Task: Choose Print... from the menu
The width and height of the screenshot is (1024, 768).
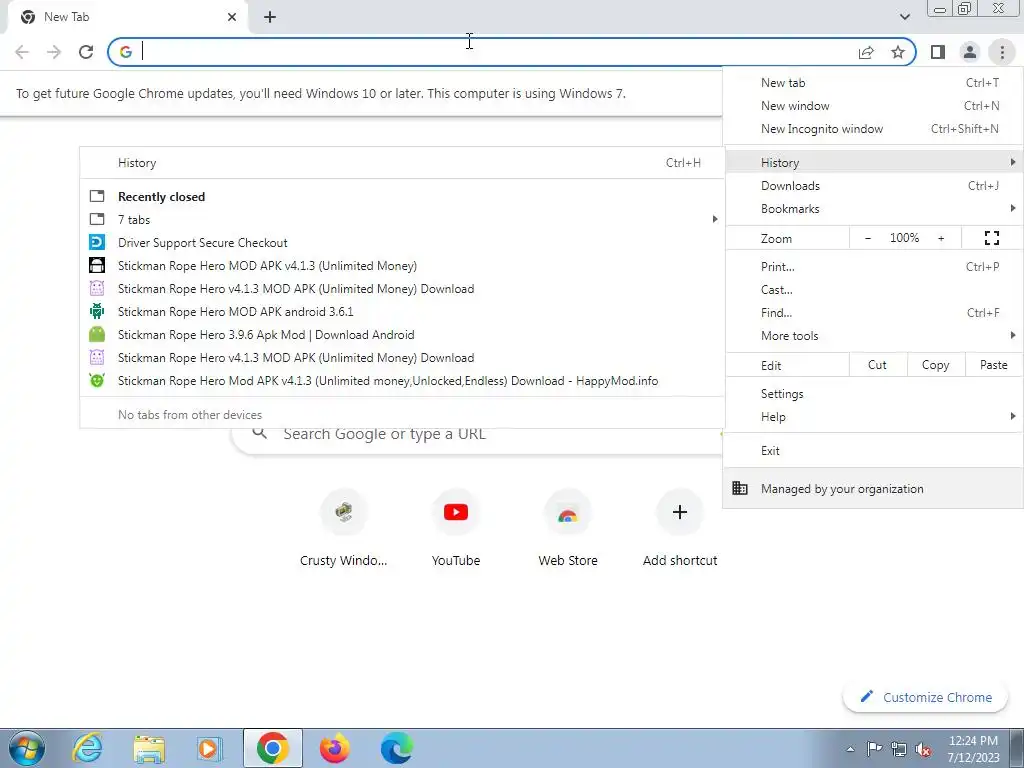Action: tap(873, 266)
